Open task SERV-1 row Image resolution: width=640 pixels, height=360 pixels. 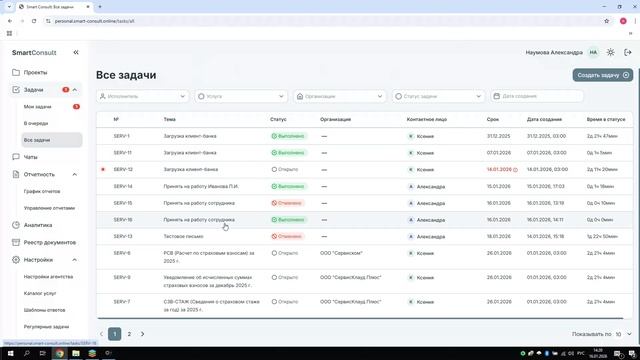[364, 136]
